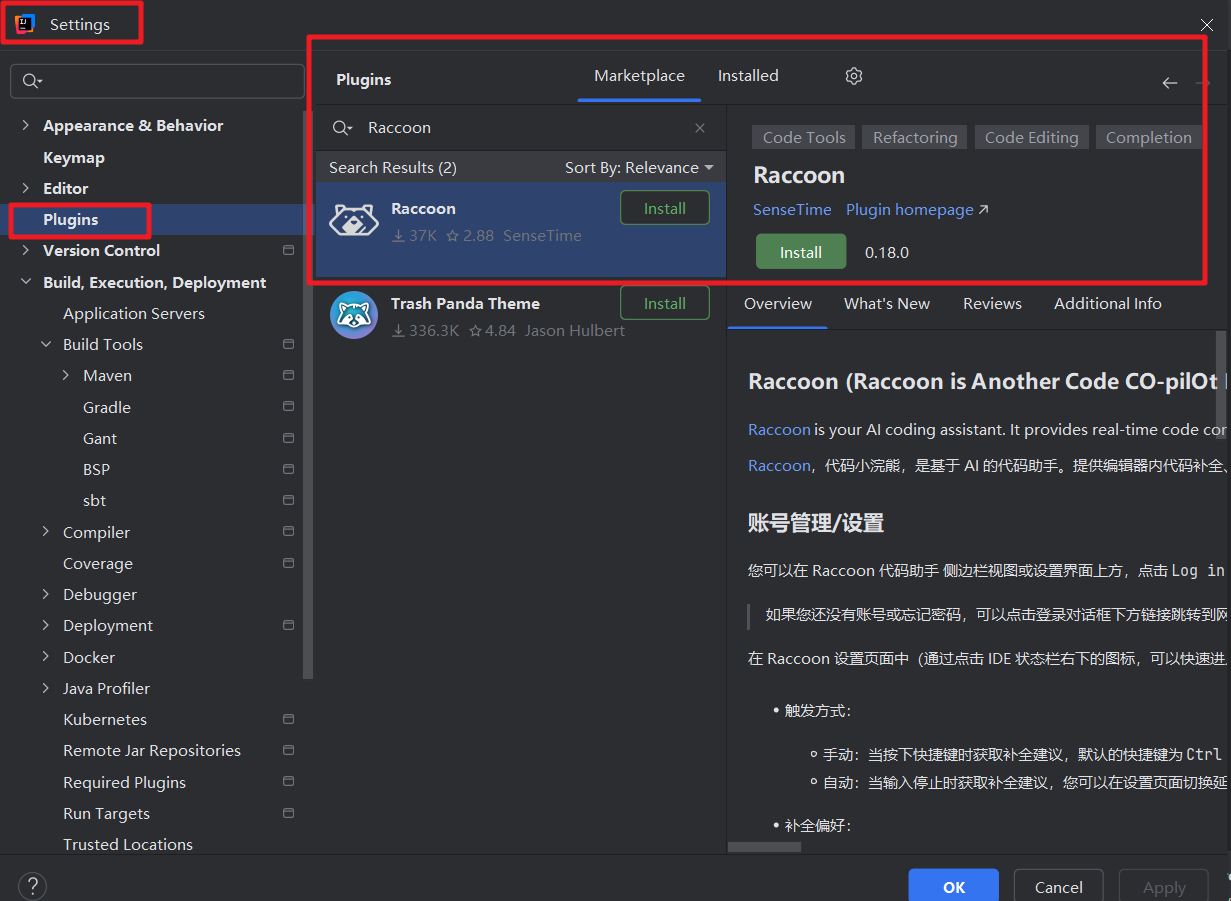Click the project-level icon beside Coverage

288,563
